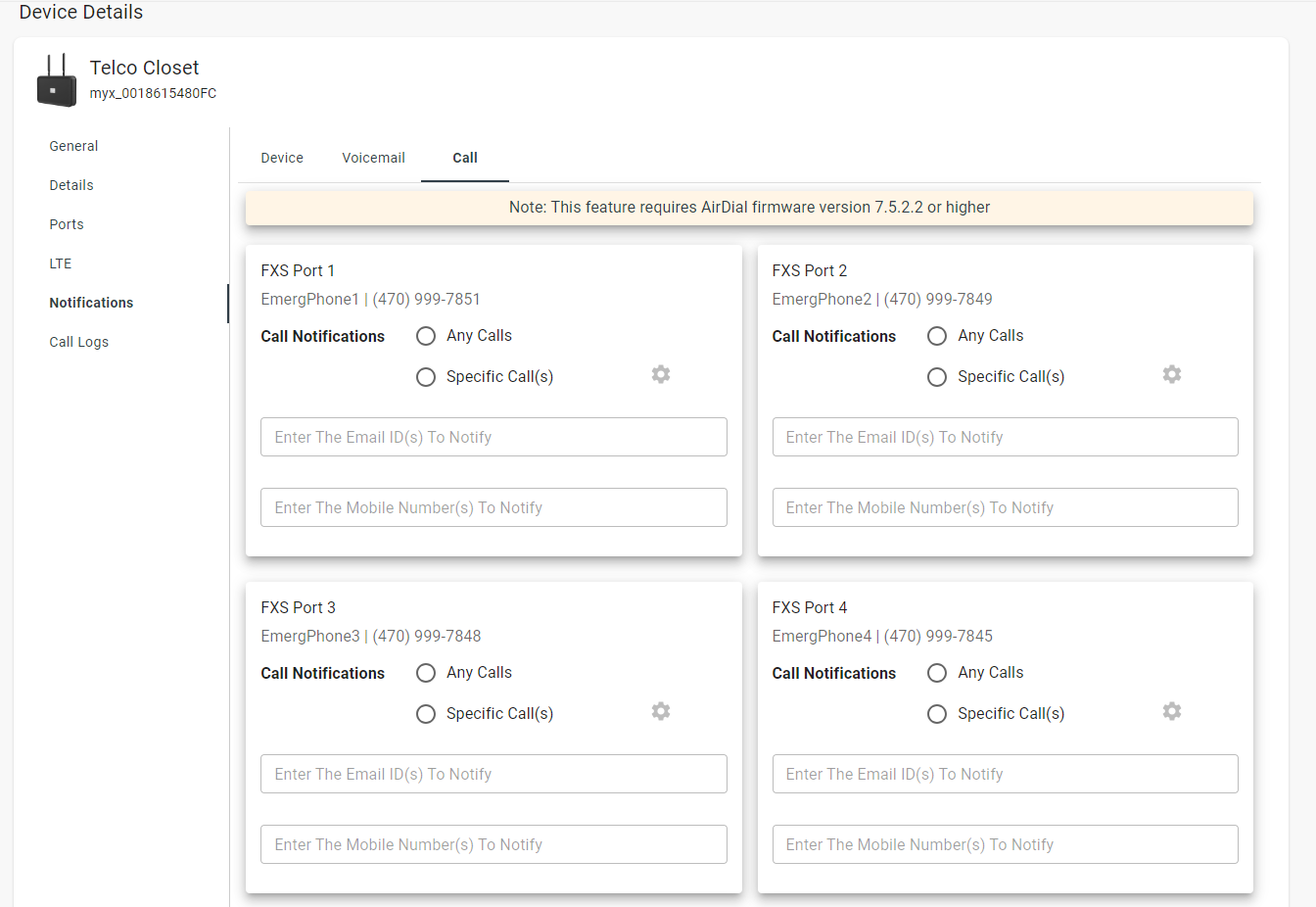Open the Call tab

pos(465,158)
